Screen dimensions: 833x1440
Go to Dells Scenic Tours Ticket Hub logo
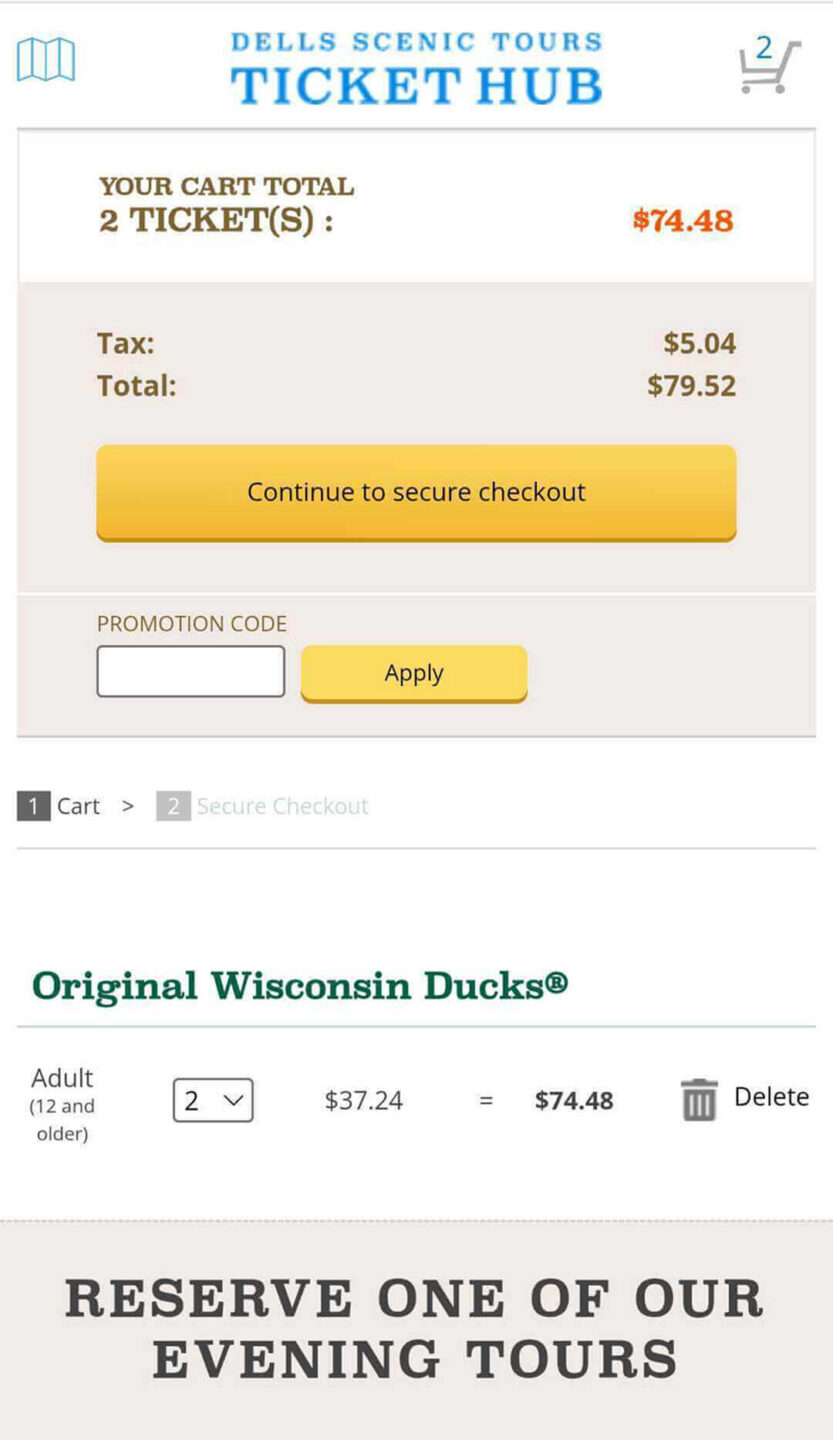point(416,68)
